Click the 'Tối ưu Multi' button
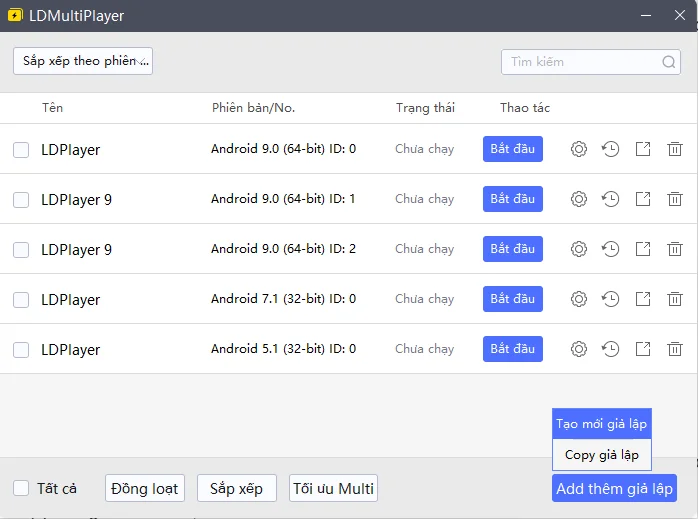Image resolution: width=698 pixels, height=519 pixels. 333,488
